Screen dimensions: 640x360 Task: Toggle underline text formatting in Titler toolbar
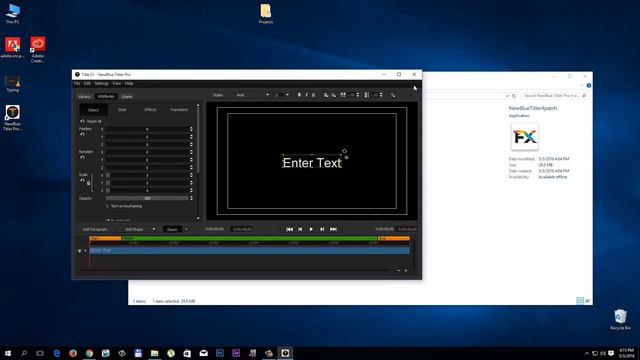coord(313,95)
